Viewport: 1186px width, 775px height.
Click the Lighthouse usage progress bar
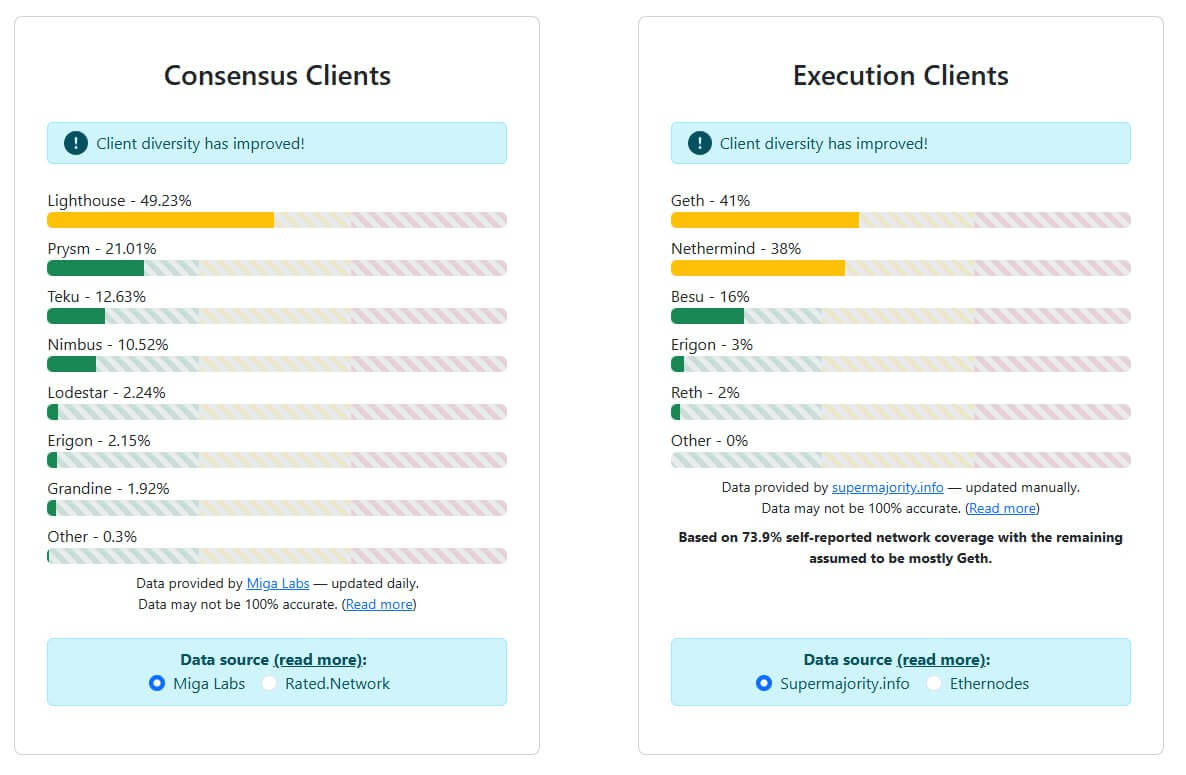tap(277, 220)
